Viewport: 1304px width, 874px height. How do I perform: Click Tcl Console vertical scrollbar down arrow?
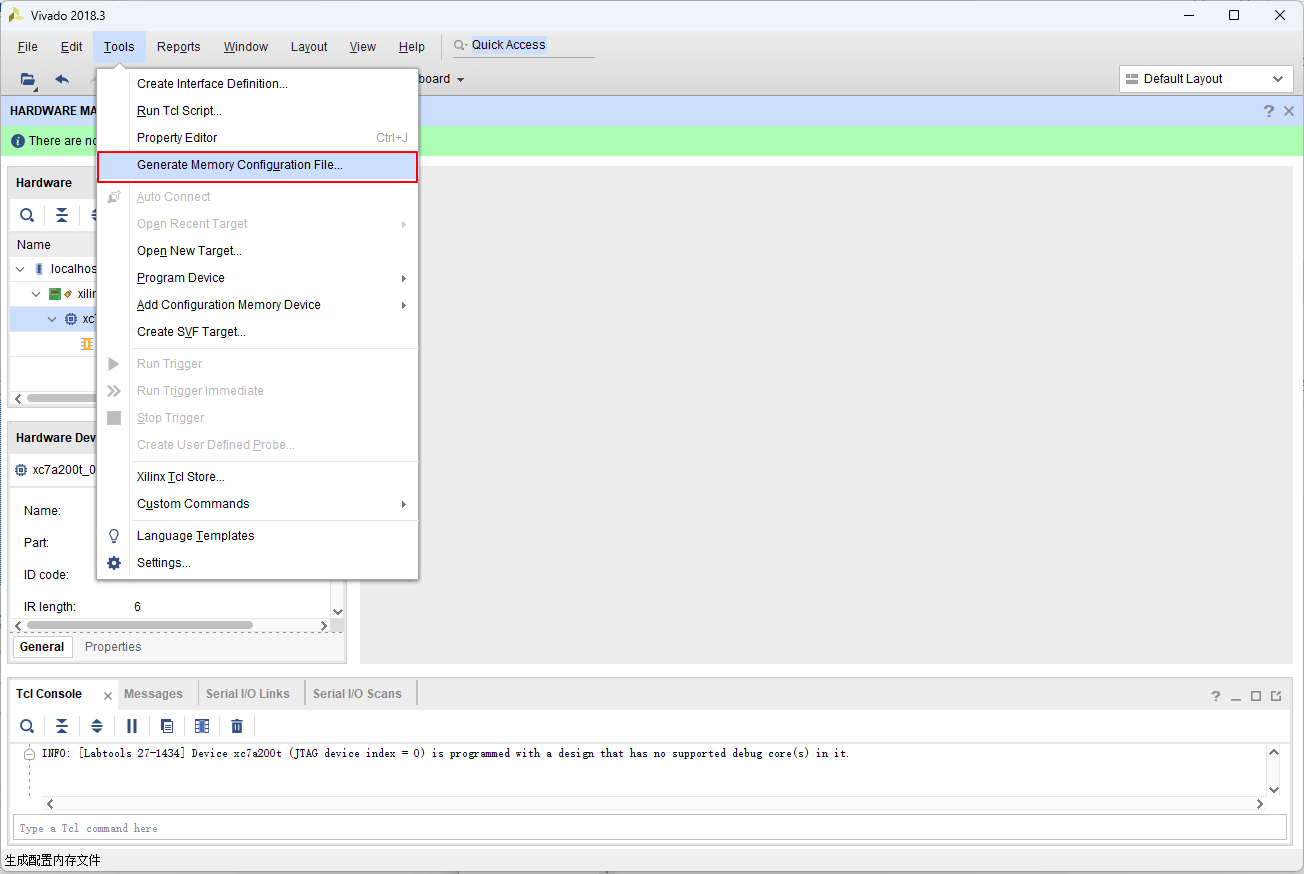point(1274,789)
